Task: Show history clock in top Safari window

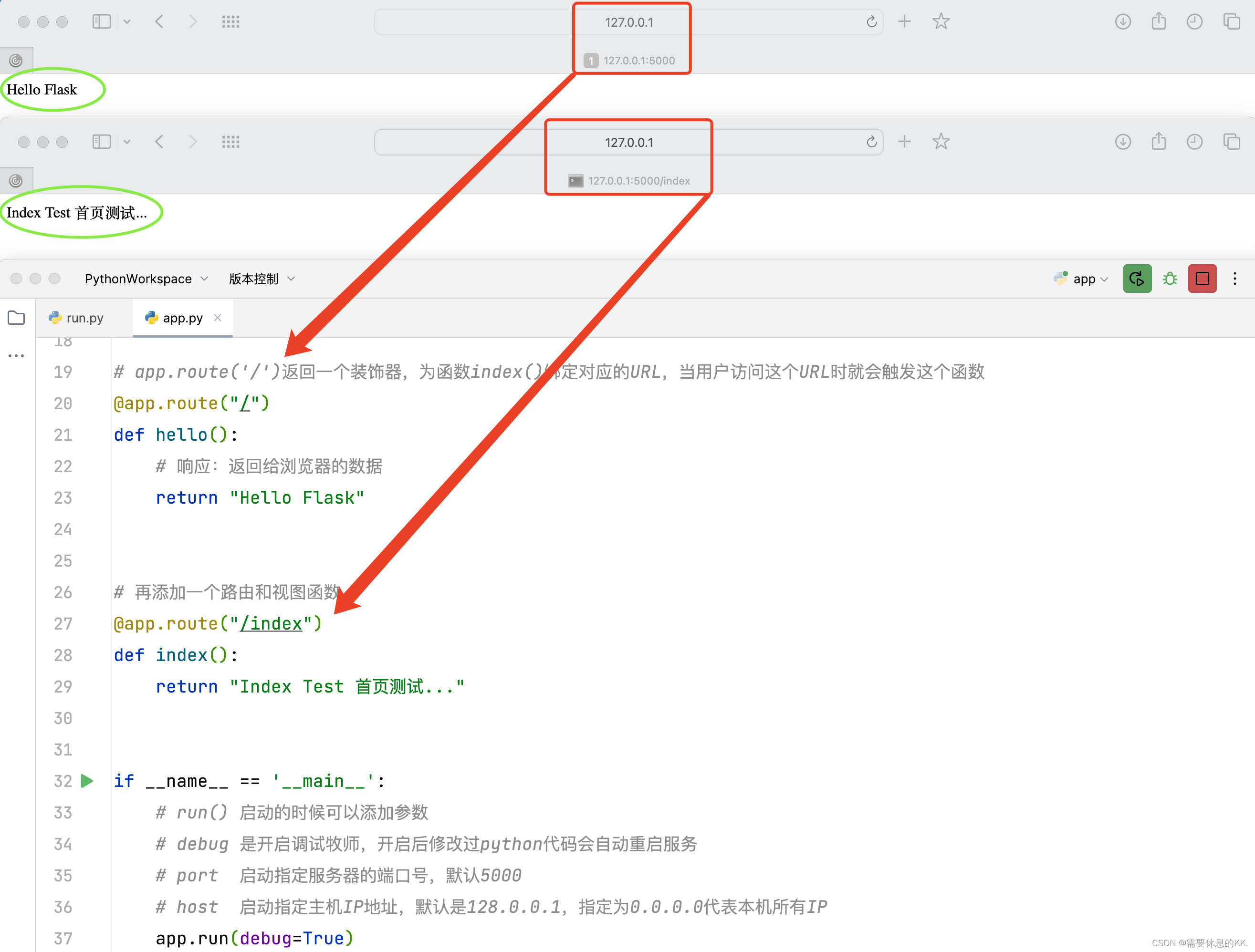Action: 1194,21
